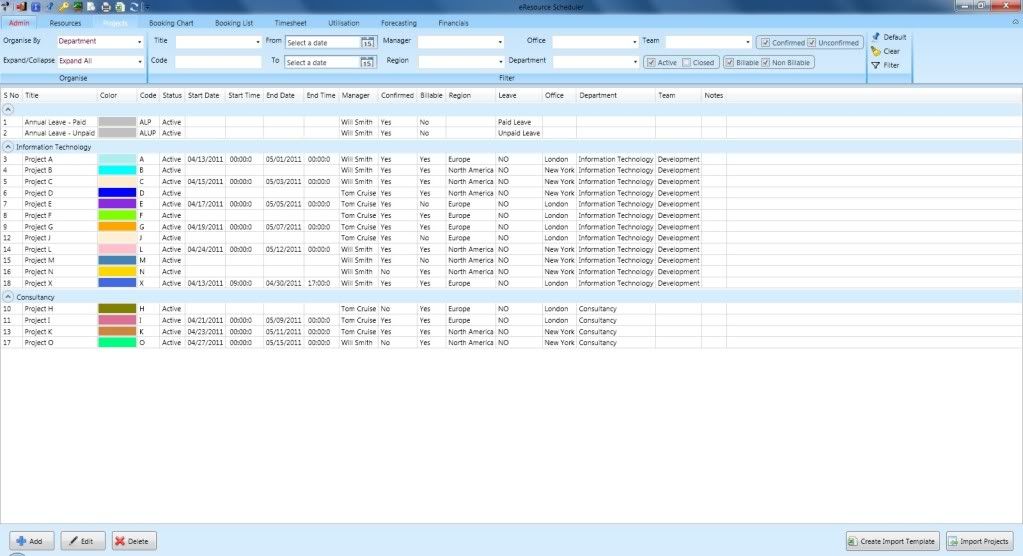Click the orange color swatch for Project G
Screen dimensions: 1023x556
point(117,227)
